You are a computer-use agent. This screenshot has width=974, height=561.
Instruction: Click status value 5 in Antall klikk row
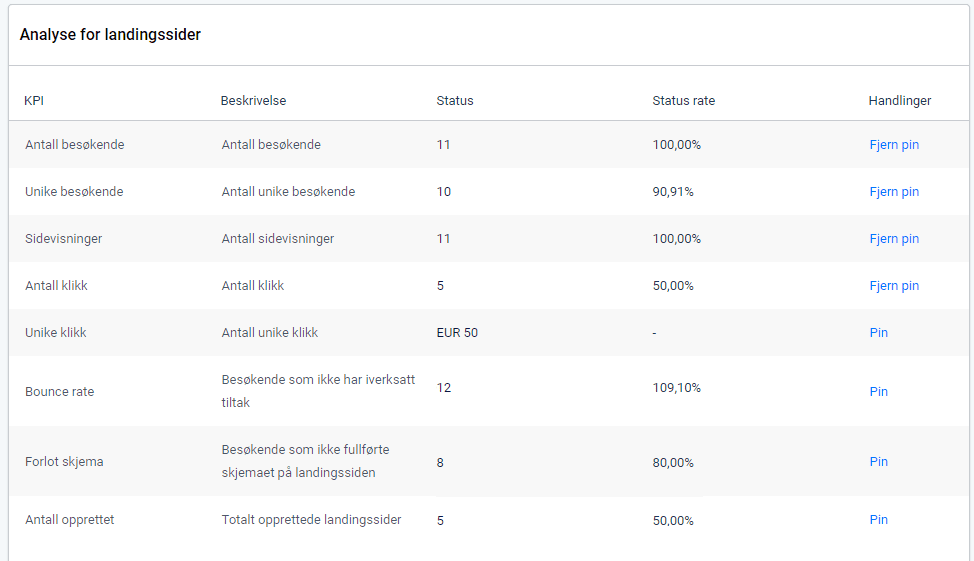440,286
